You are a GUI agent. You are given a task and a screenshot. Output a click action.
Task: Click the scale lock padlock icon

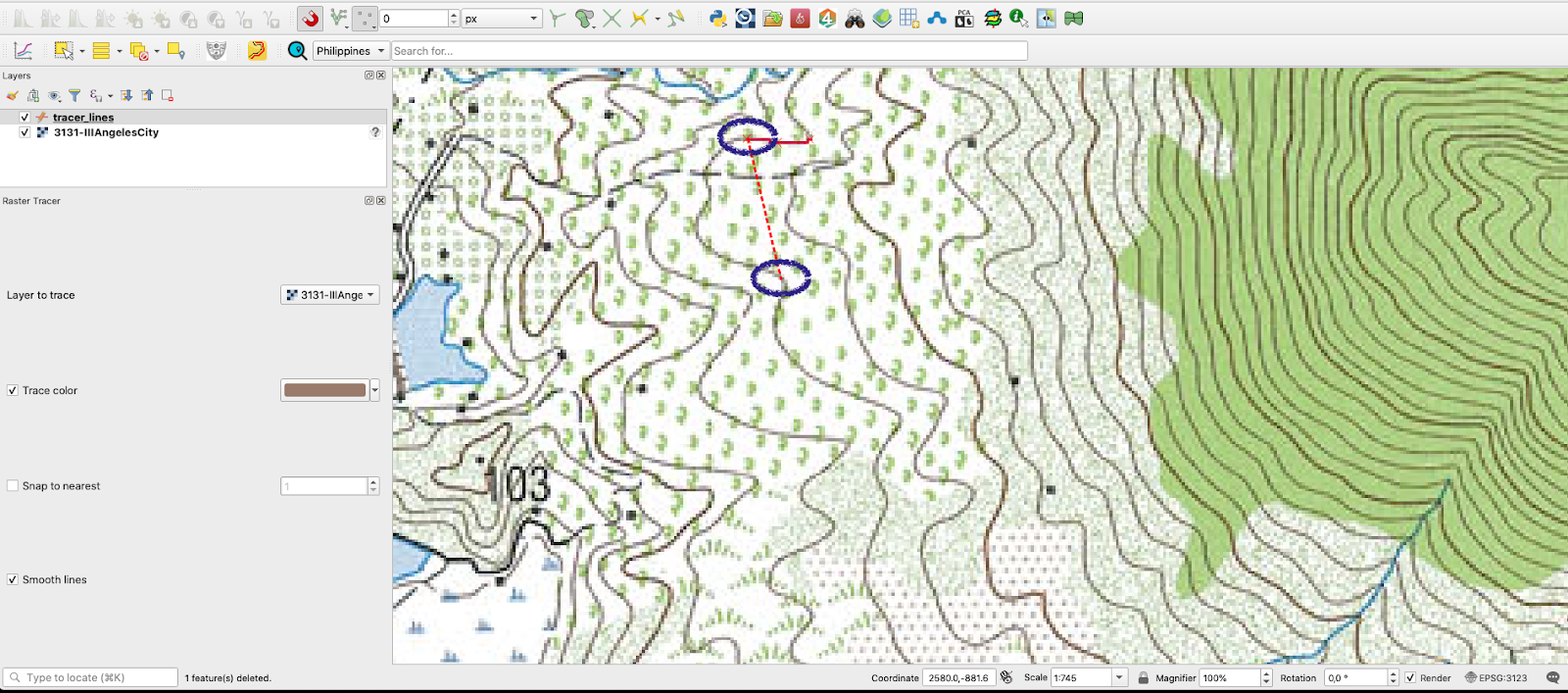1143,678
